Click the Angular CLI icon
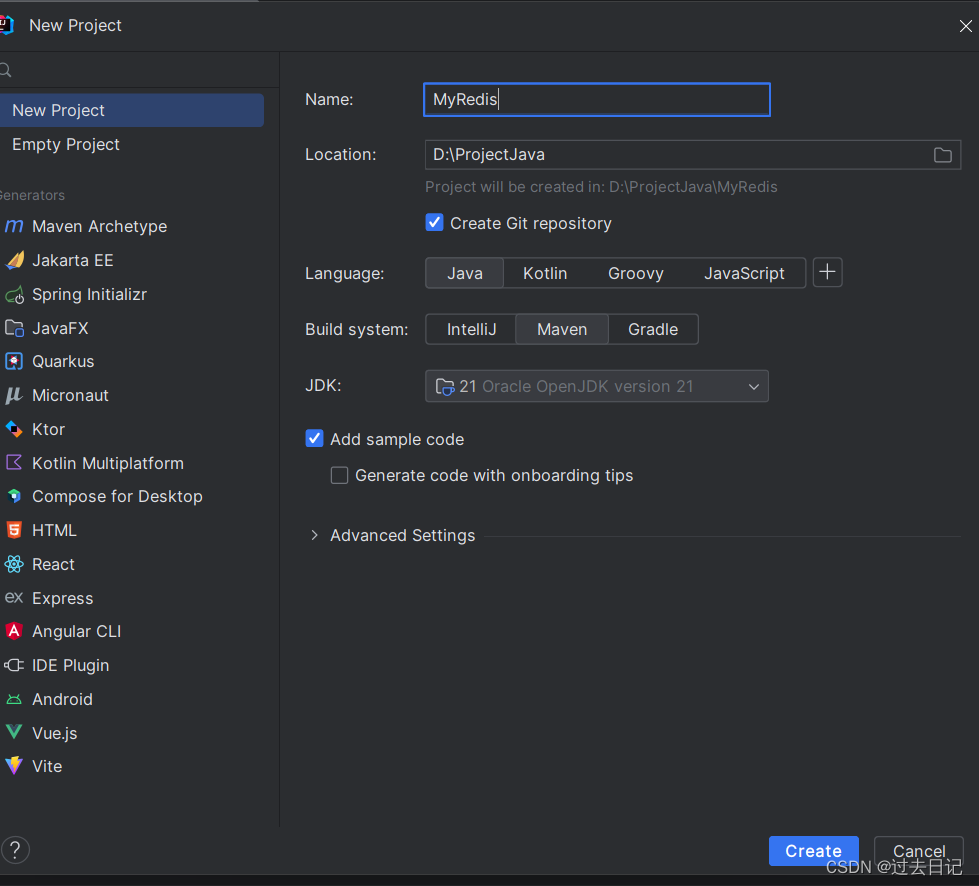 [x=14, y=632]
